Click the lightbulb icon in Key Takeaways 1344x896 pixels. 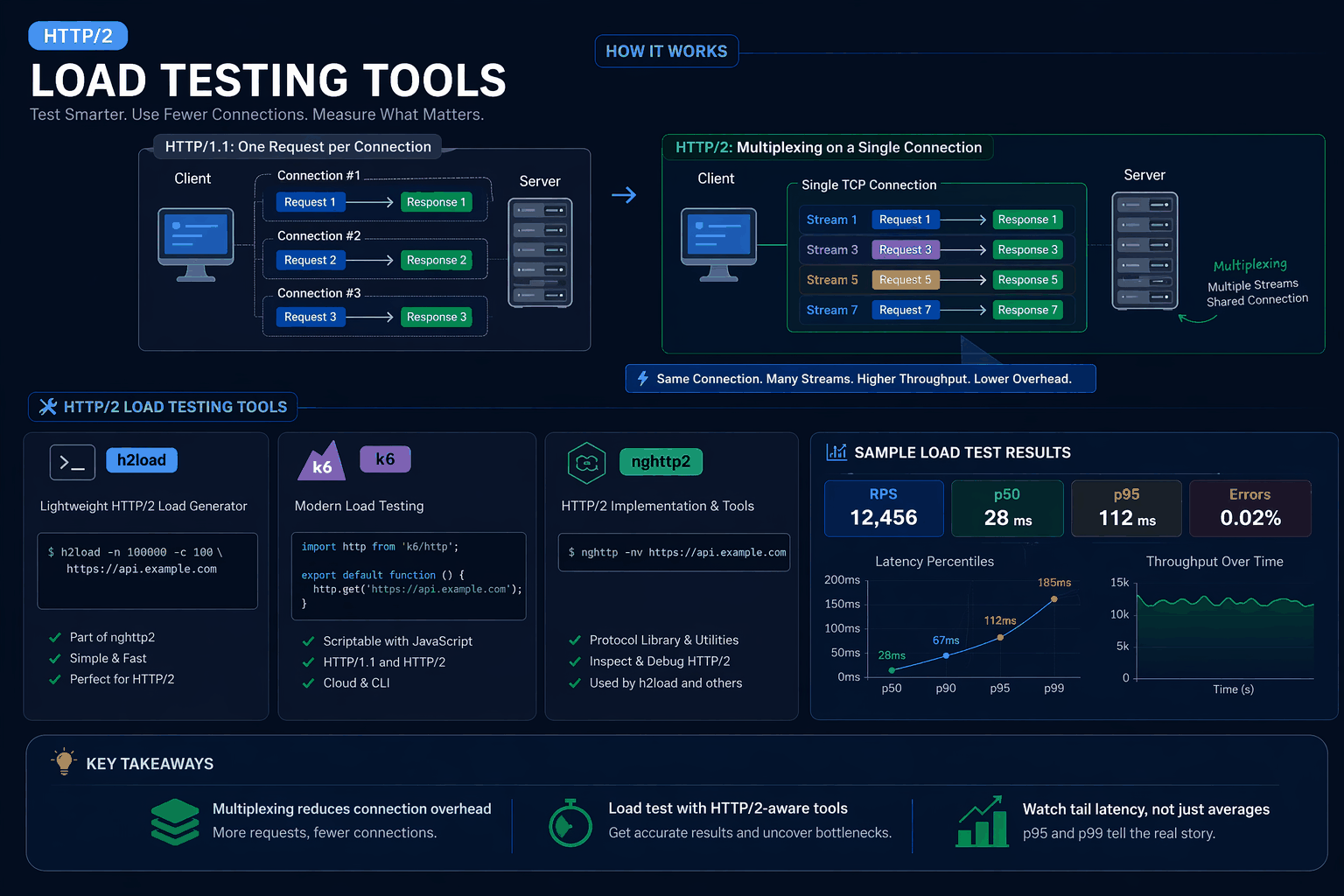point(63,762)
